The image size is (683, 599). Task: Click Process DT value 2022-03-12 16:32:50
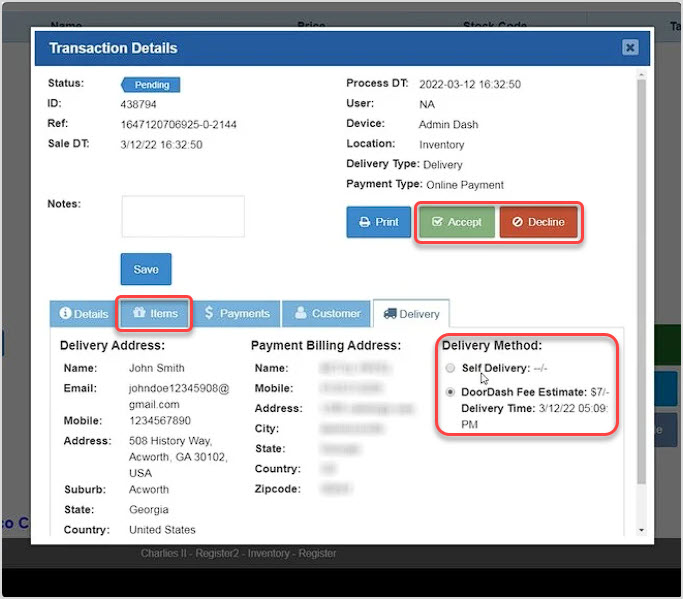click(x=470, y=85)
